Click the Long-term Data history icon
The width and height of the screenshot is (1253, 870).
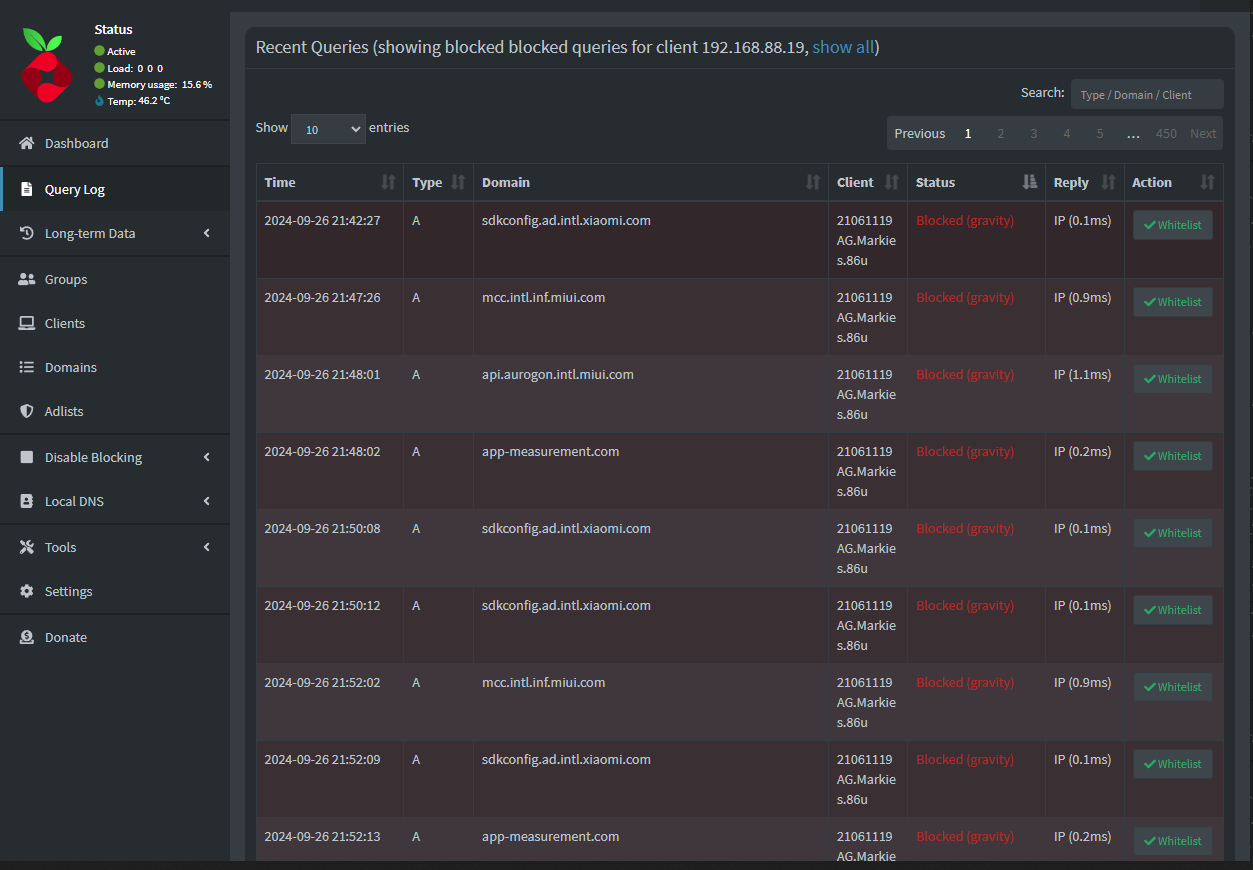pyautogui.click(x=27, y=233)
